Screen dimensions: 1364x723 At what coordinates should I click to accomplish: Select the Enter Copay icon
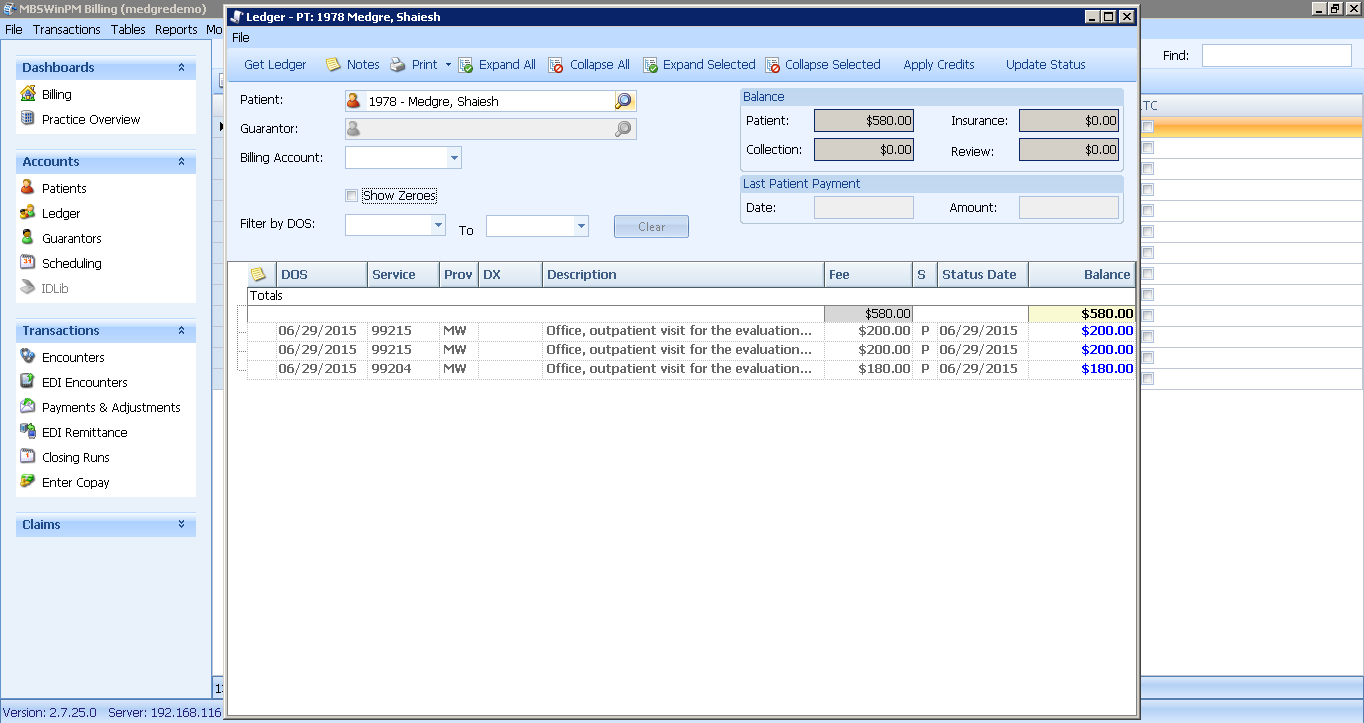pos(28,482)
